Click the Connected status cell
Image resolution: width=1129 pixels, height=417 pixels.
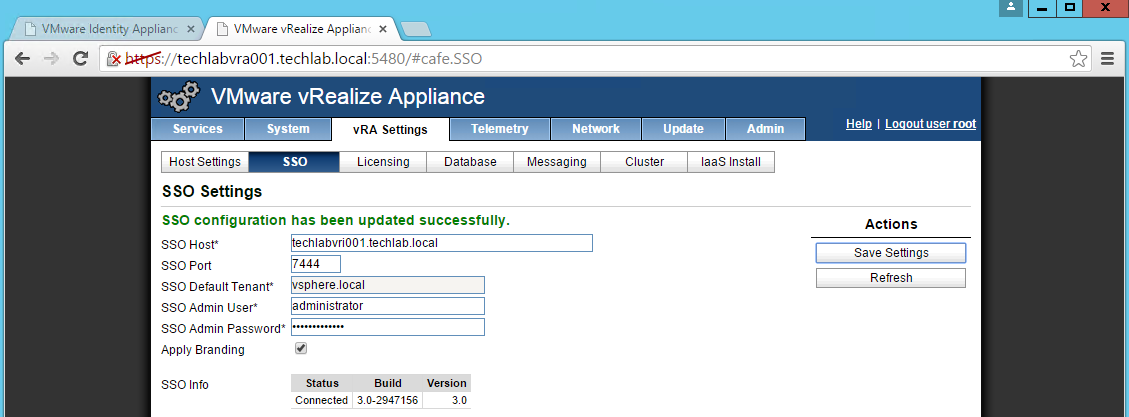pyautogui.click(x=321, y=400)
